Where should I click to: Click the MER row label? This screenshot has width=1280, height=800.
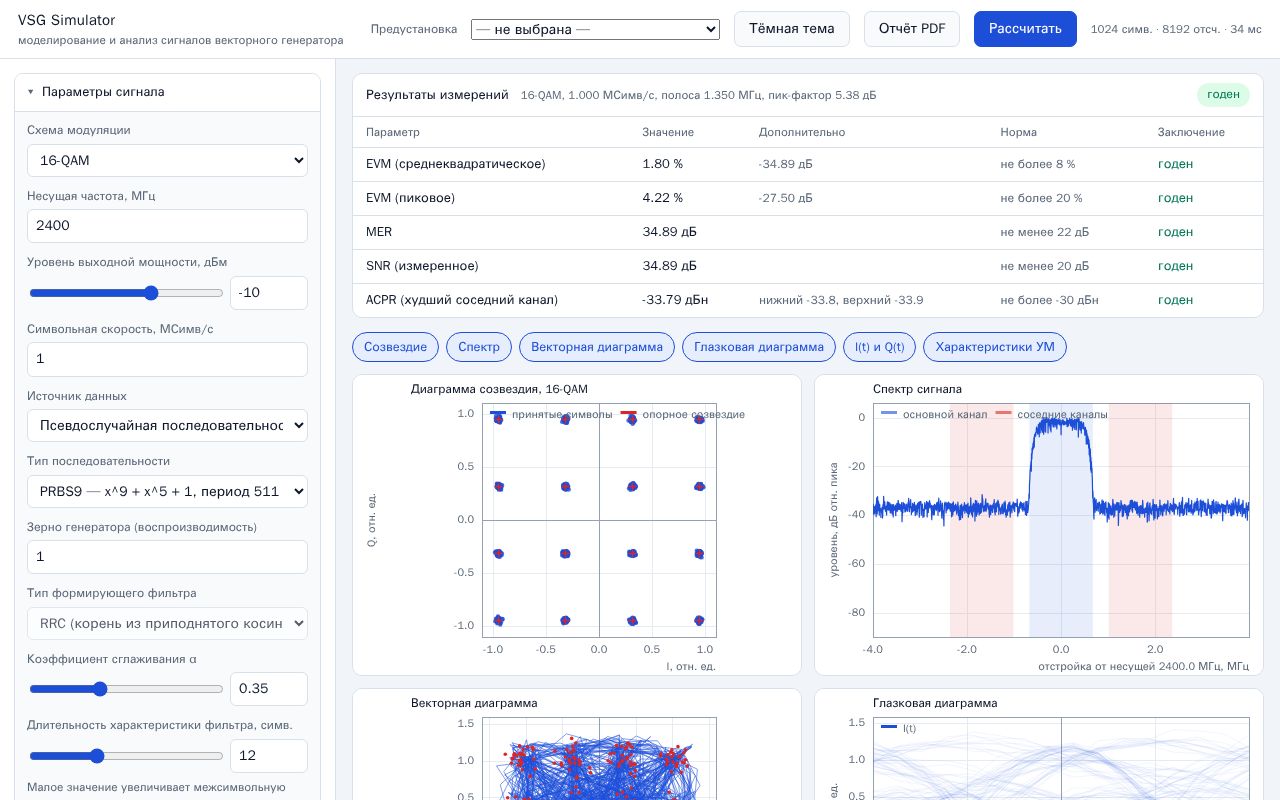tap(379, 232)
